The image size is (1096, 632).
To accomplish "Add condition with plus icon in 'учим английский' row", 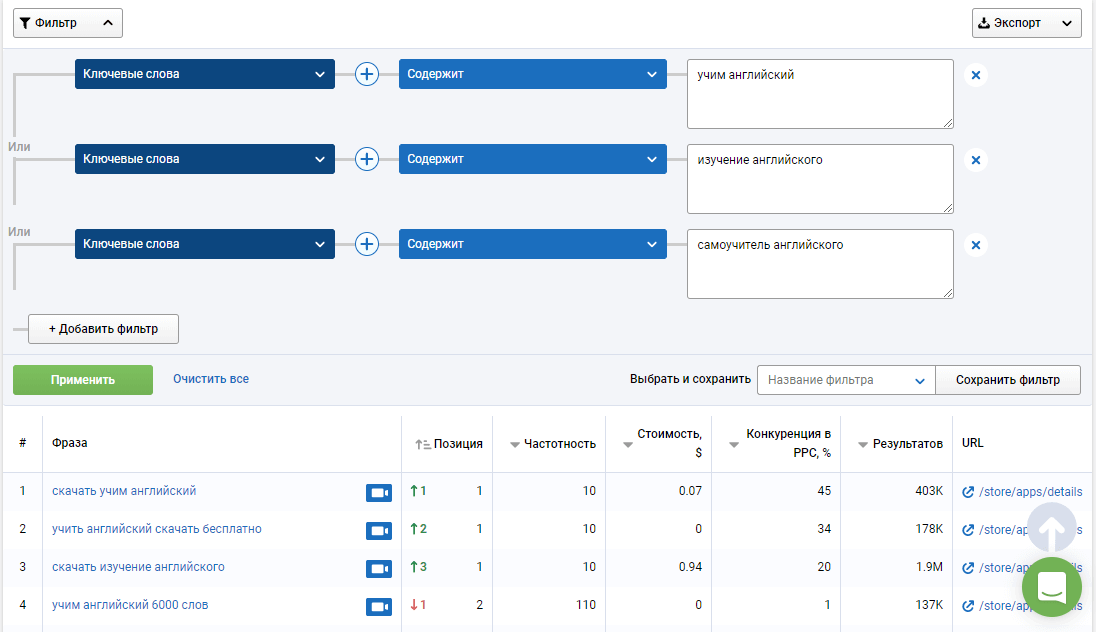I will click(367, 74).
